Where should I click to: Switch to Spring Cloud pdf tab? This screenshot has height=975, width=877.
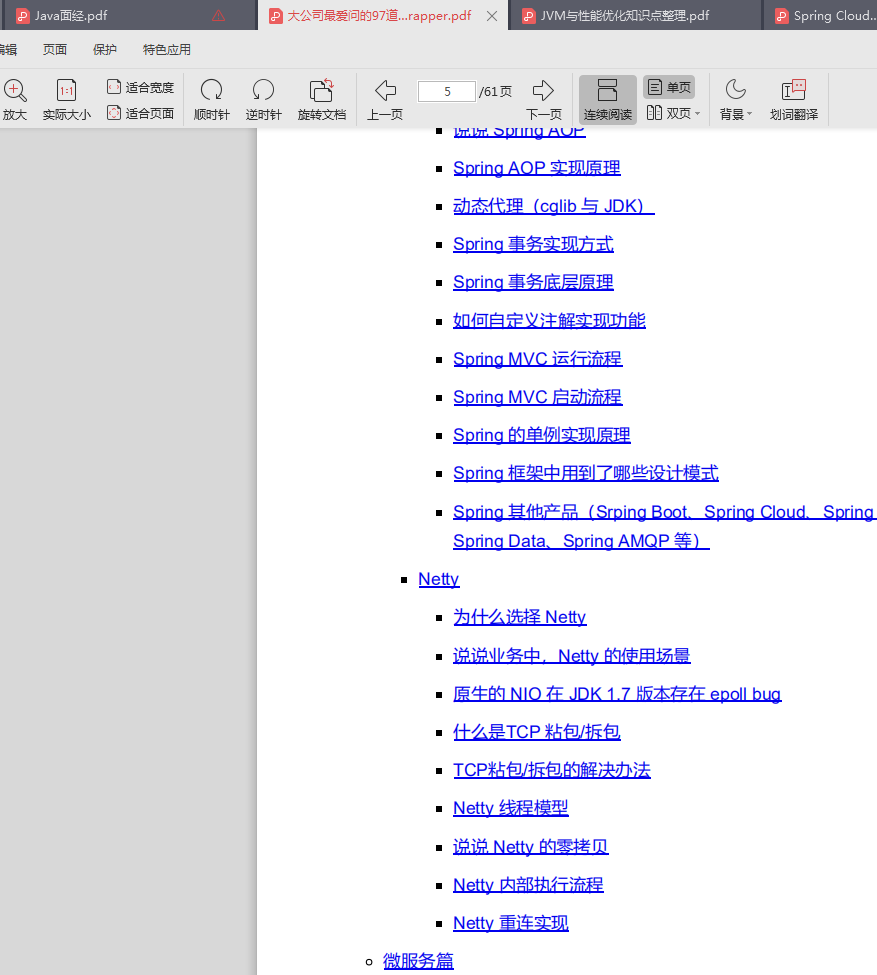[x=821, y=16]
